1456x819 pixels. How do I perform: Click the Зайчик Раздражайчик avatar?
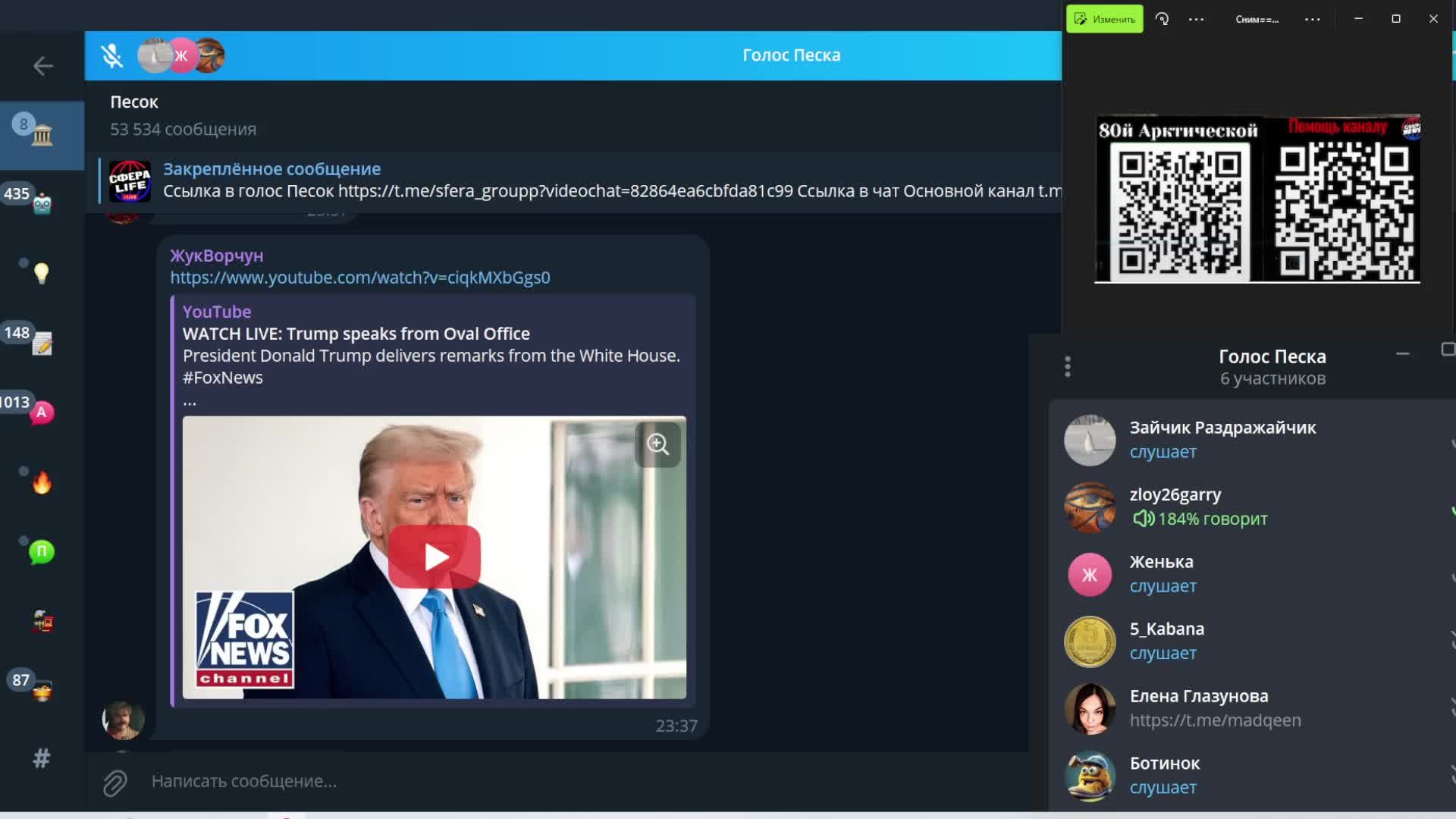point(1090,440)
